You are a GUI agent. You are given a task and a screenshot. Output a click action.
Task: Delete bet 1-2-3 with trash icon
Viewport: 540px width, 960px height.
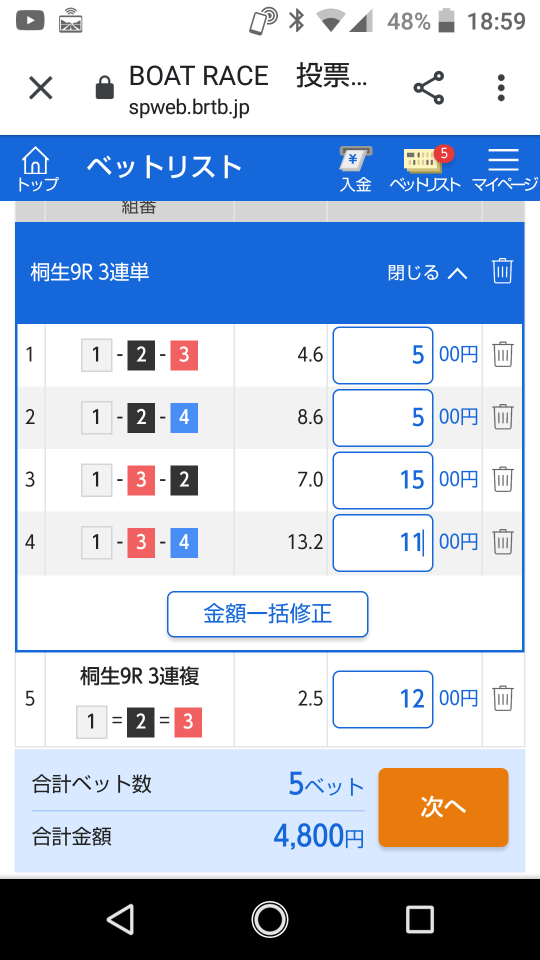pyautogui.click(x=503, y=354)
